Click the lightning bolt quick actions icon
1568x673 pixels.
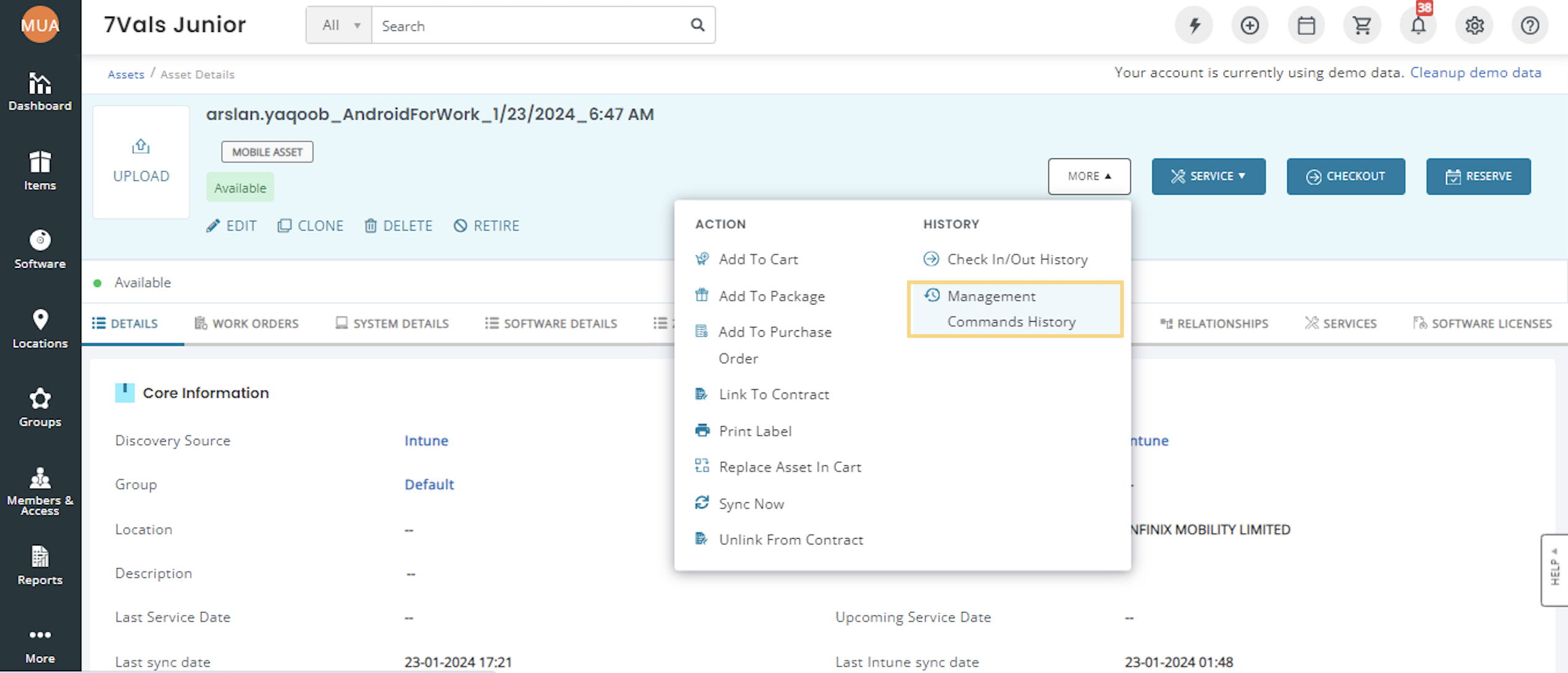pyautogui.click(x=1194, y=26)
